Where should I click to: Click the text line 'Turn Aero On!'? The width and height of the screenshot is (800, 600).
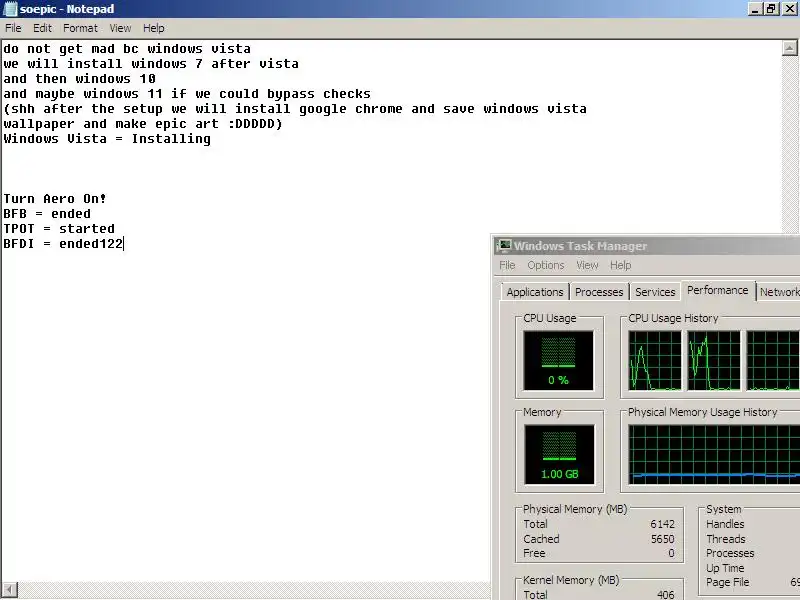pyautogui.click(x=55, y=198)
